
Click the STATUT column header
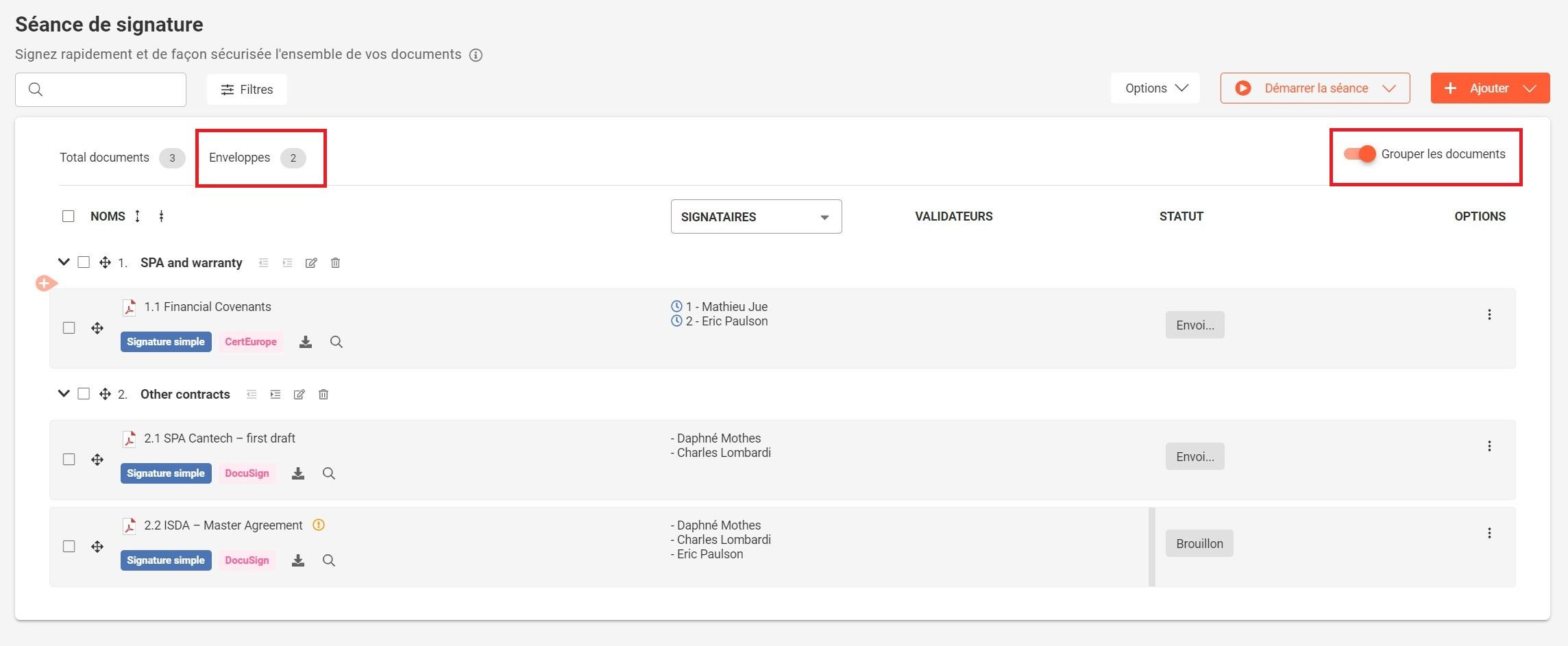pyautogui.click(x=1181, y=216)
